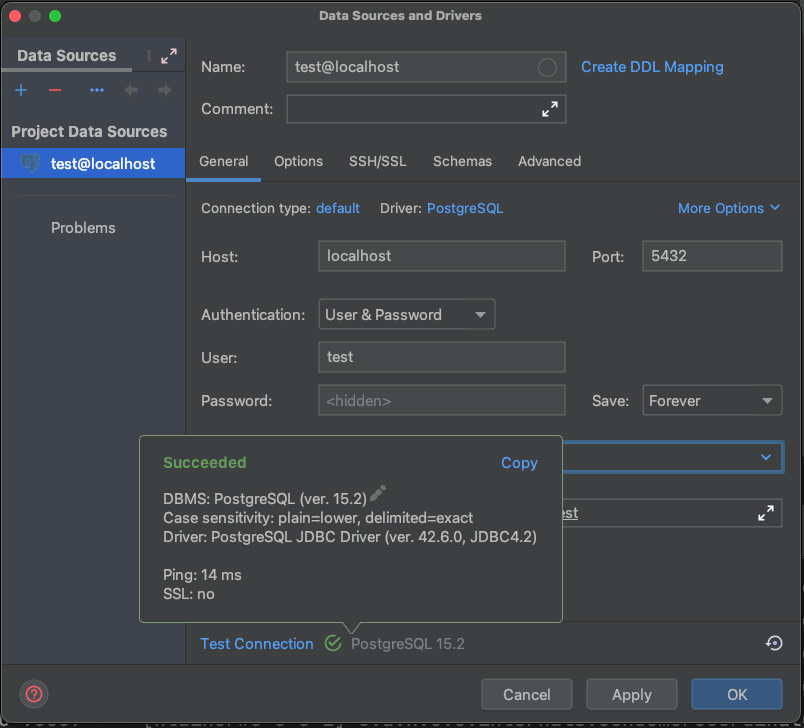Expand the Comment field with arrows icon

tap(549, 109)
